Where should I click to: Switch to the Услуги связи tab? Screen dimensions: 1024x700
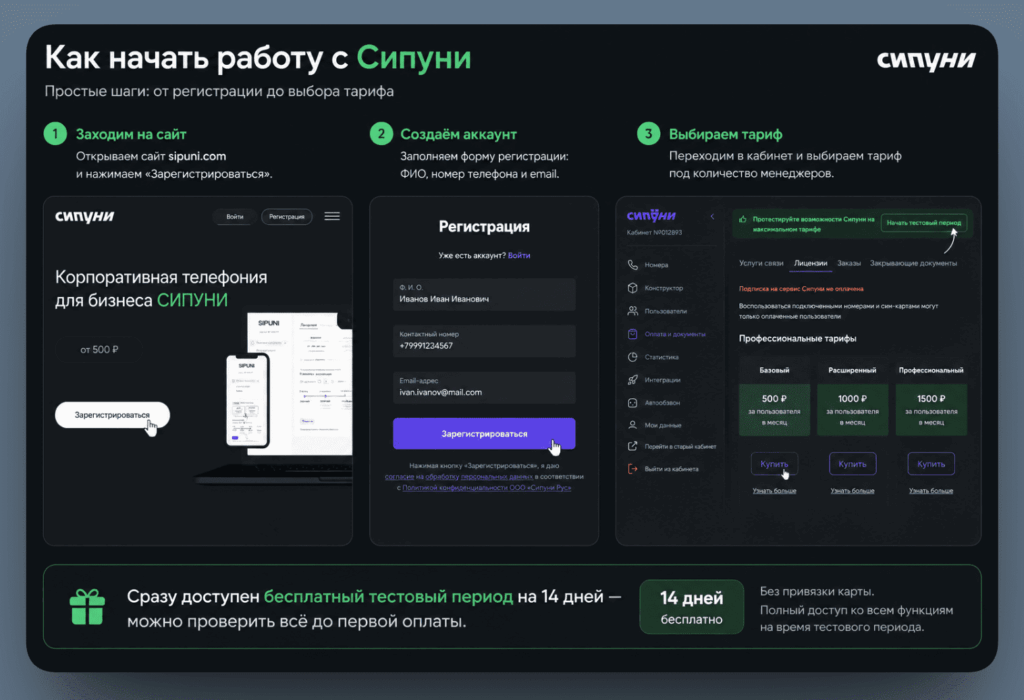click(761, 263)
